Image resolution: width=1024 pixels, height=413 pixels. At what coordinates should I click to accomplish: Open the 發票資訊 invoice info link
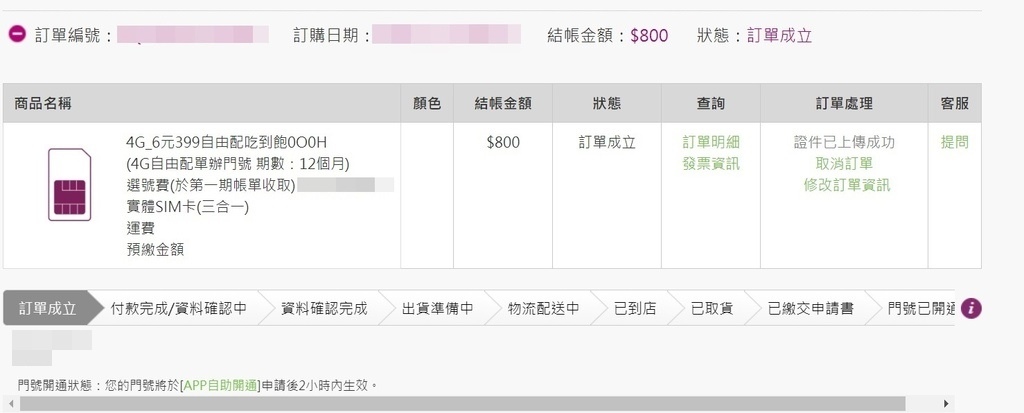point(711,163)
